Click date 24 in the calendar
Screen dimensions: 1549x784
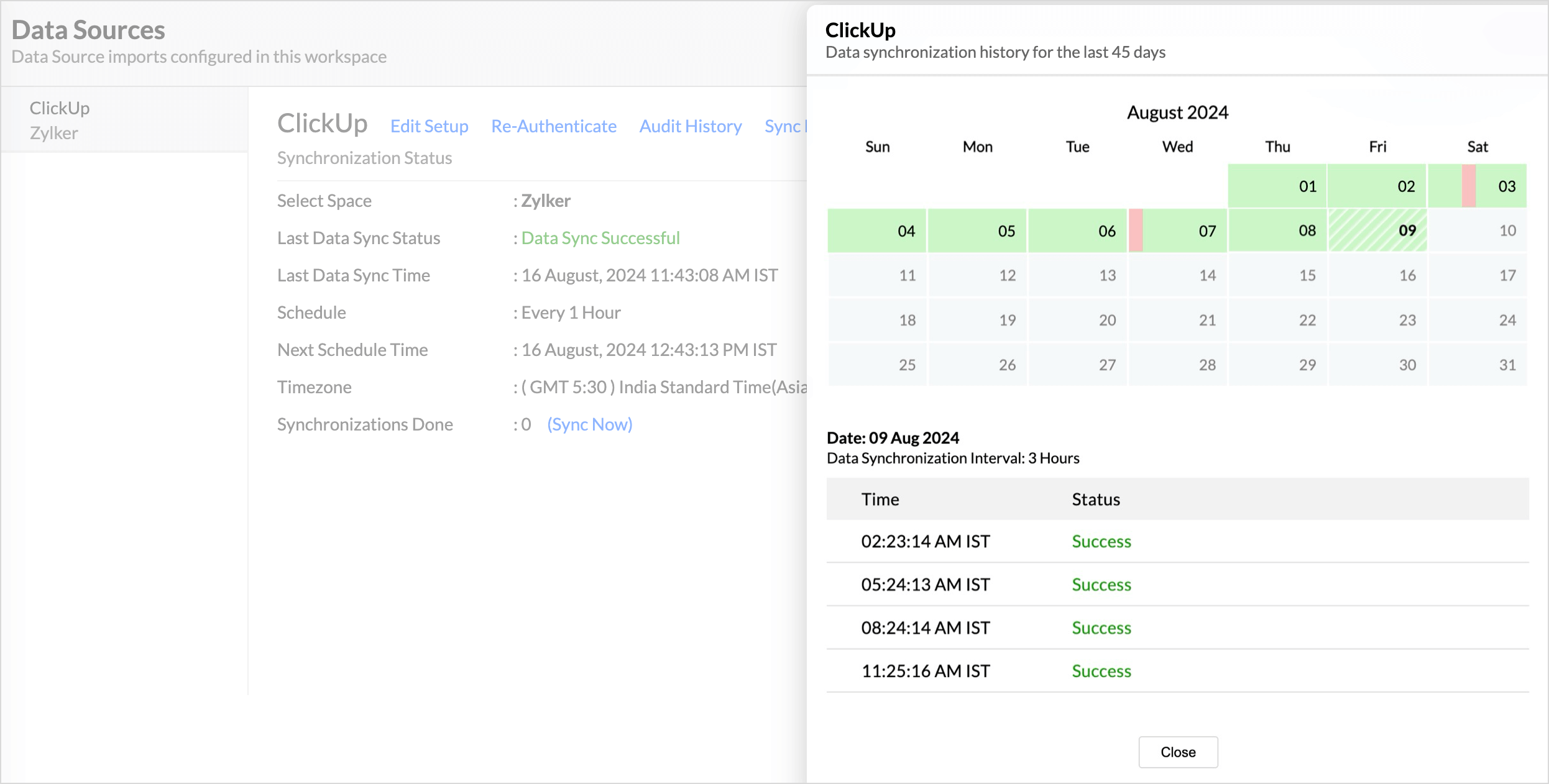click(1478, 320)
